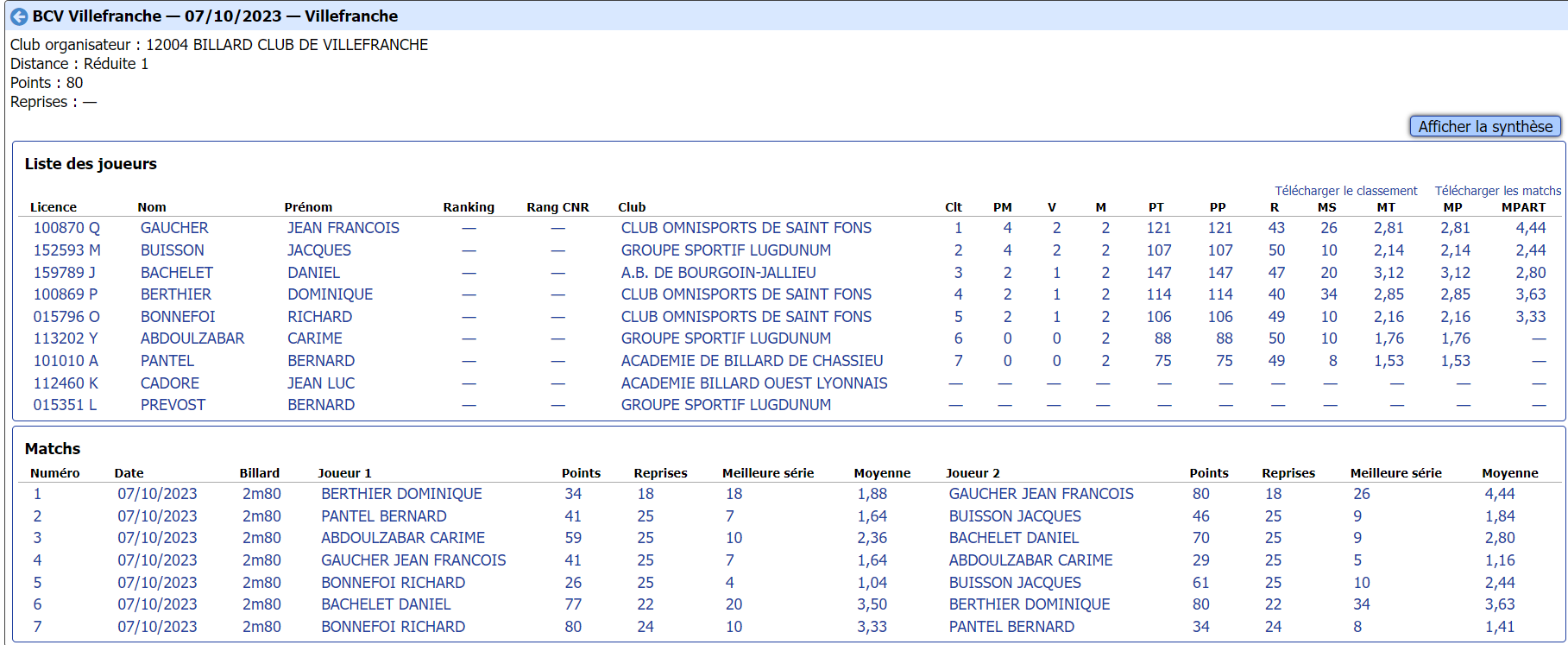Open player GAUCHER in players list

pyautogui.click(x=174, y=228)
